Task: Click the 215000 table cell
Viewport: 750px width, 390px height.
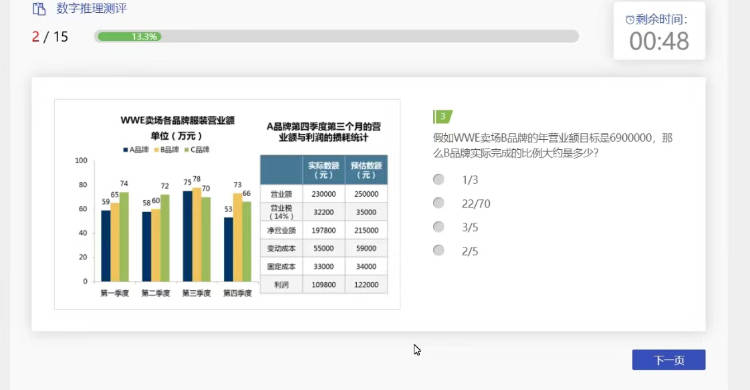Action: [366, 230]
